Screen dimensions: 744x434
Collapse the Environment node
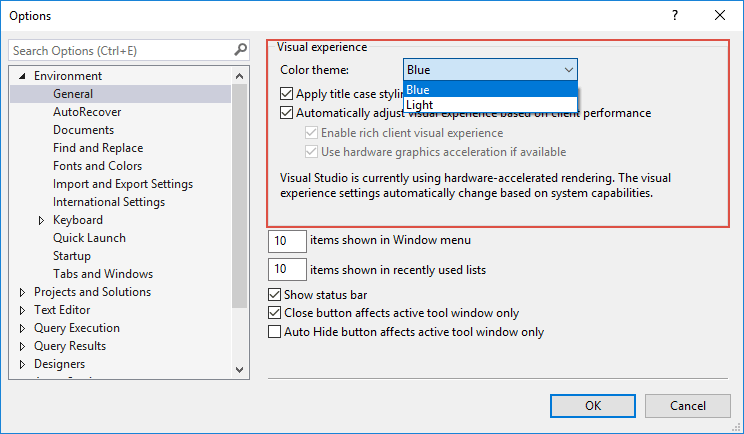click(x=22, y=76)
